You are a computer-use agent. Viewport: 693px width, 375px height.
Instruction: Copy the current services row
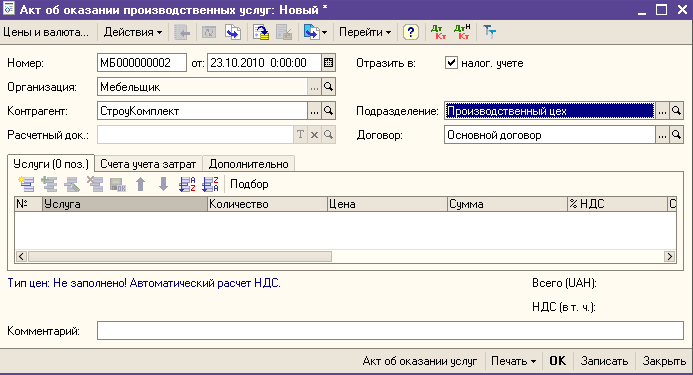pyautogui.click(x=49, y=184)
